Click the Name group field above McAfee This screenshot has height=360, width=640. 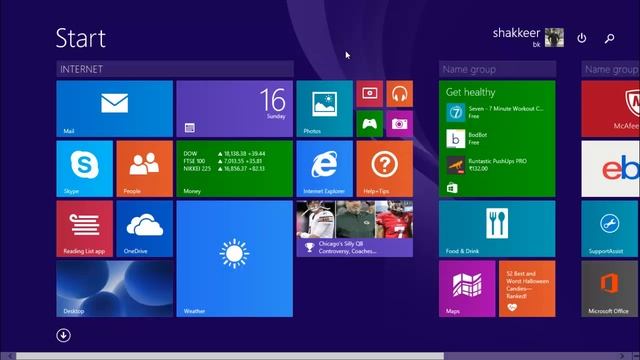point(611,69)
